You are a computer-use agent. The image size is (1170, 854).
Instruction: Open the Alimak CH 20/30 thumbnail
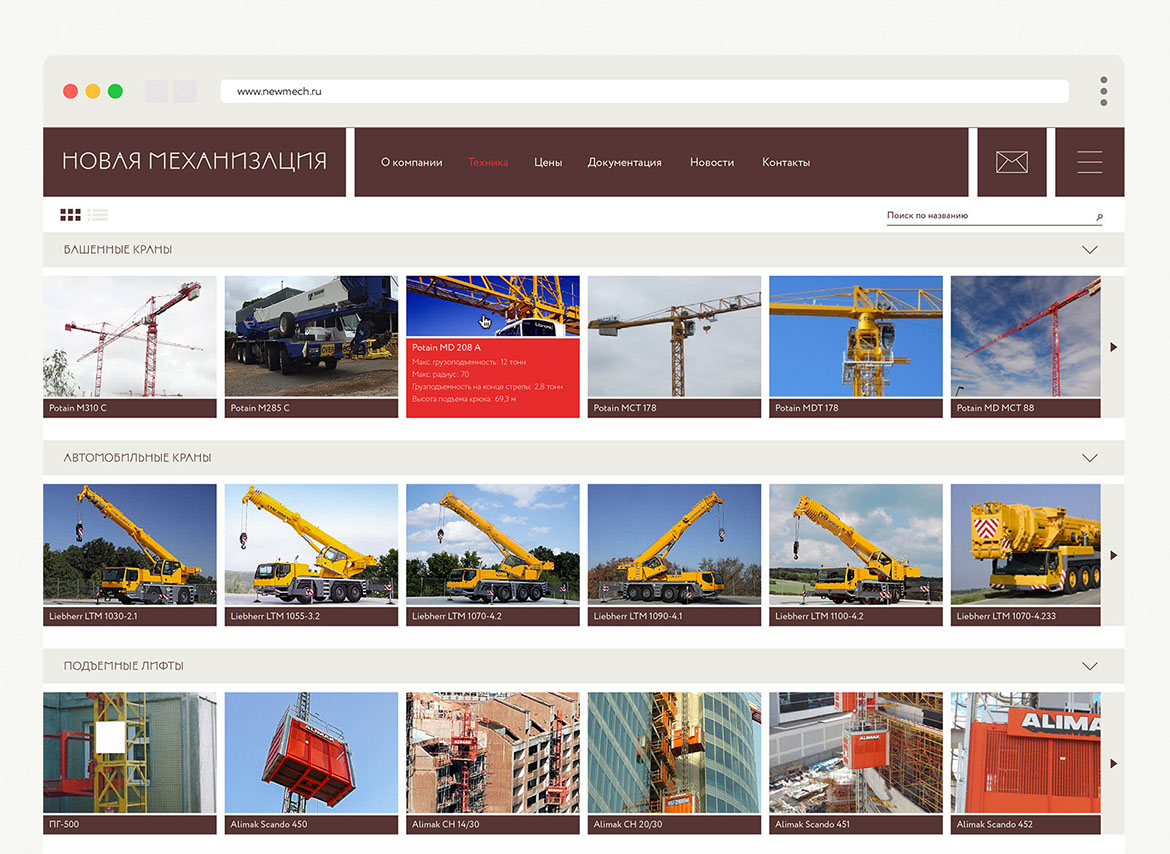click(x=675, y=762)
